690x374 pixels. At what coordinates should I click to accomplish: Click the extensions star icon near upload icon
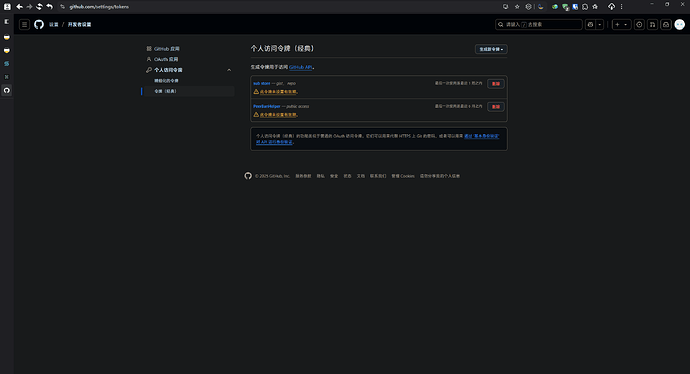595,7
